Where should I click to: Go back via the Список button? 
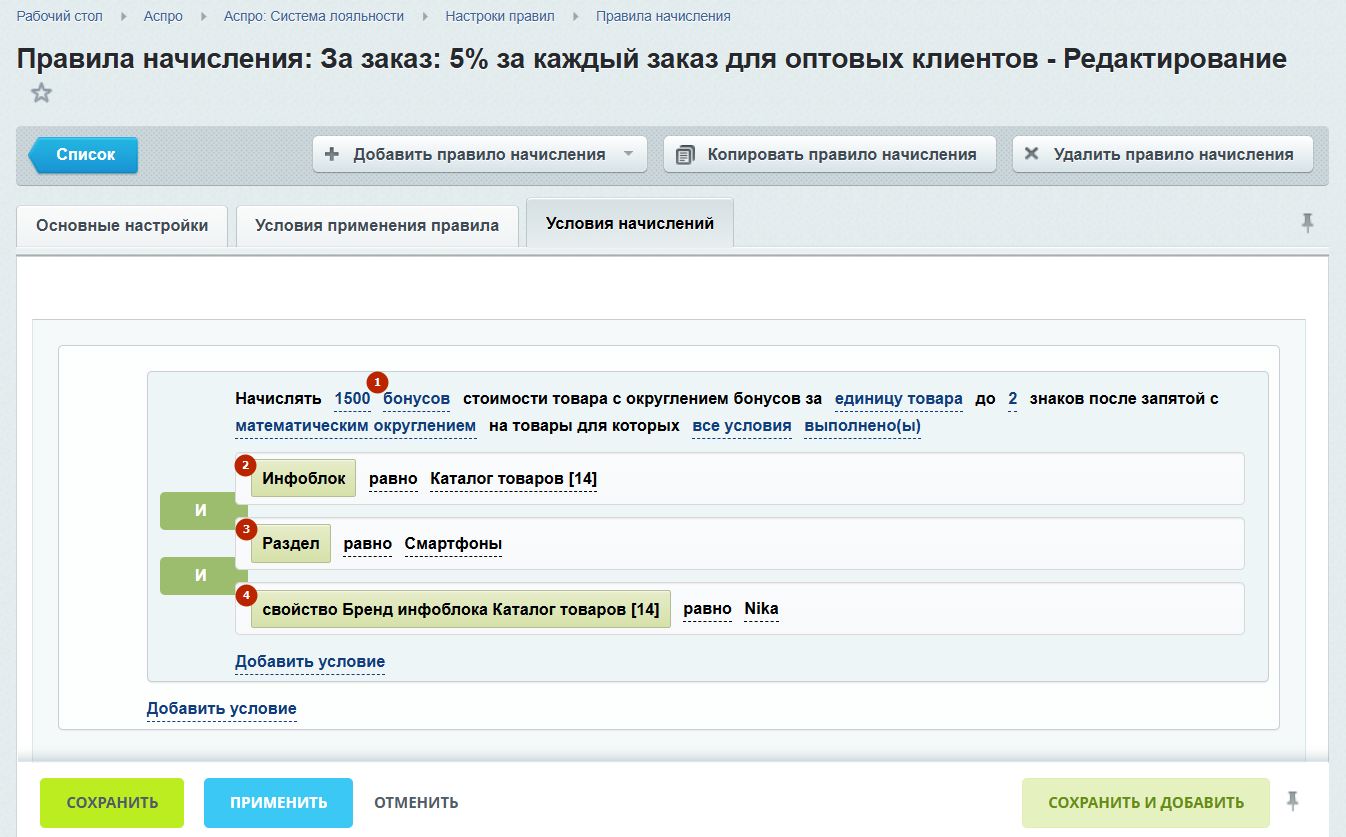84,155
